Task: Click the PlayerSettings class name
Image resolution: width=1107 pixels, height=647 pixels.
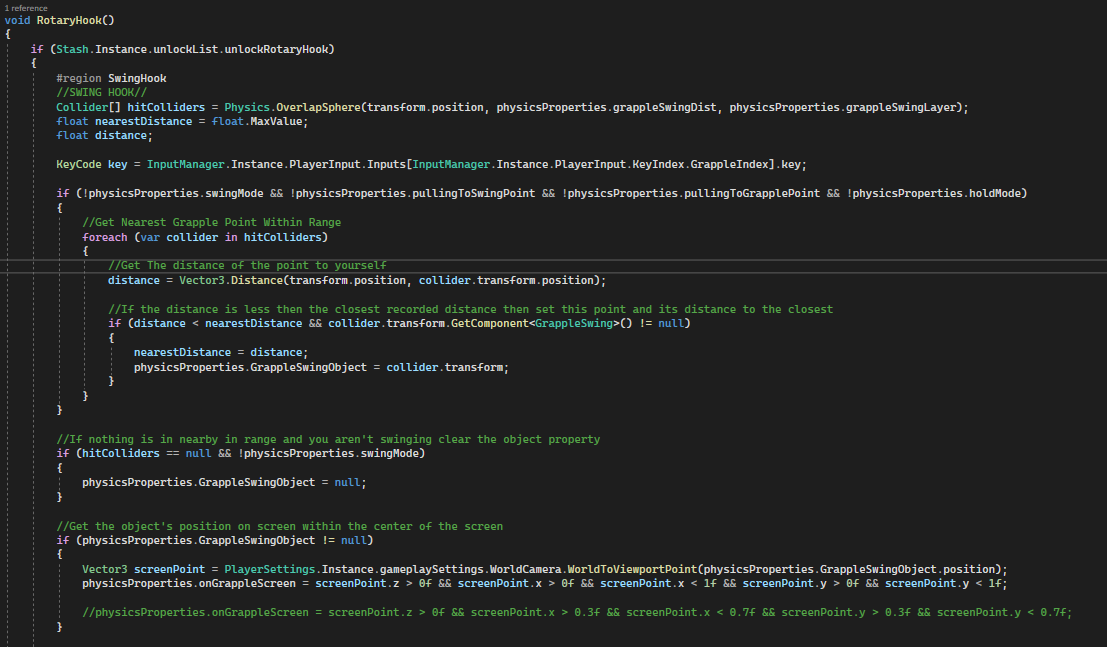Action: [270, 569]
